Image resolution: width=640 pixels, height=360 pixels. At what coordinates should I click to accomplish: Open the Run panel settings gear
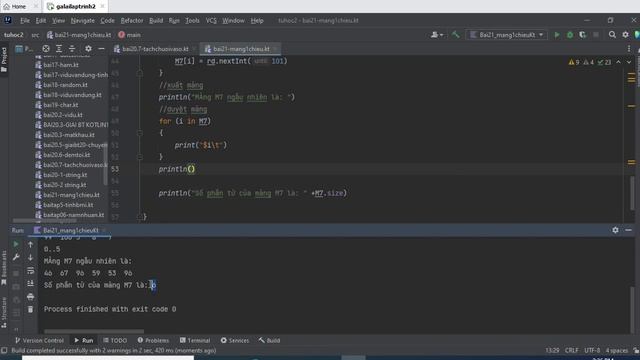point(615,230)
